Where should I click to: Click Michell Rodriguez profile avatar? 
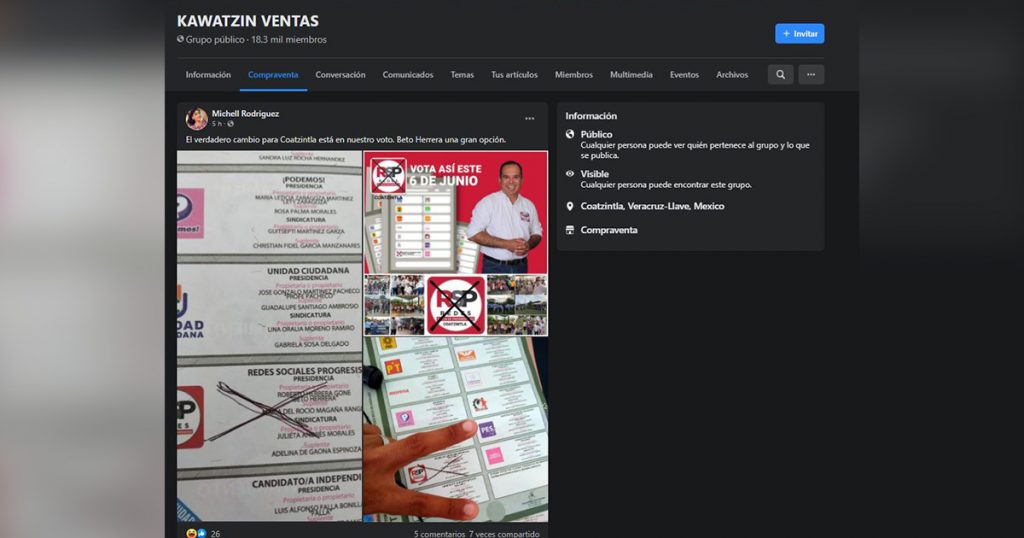[197, 119]
